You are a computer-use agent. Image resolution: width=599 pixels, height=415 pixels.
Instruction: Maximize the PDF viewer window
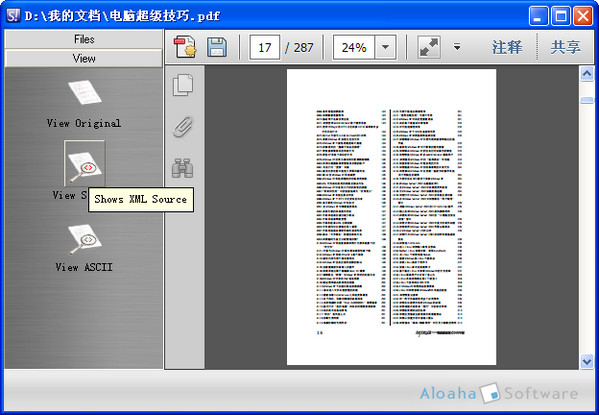coord(561,16)
